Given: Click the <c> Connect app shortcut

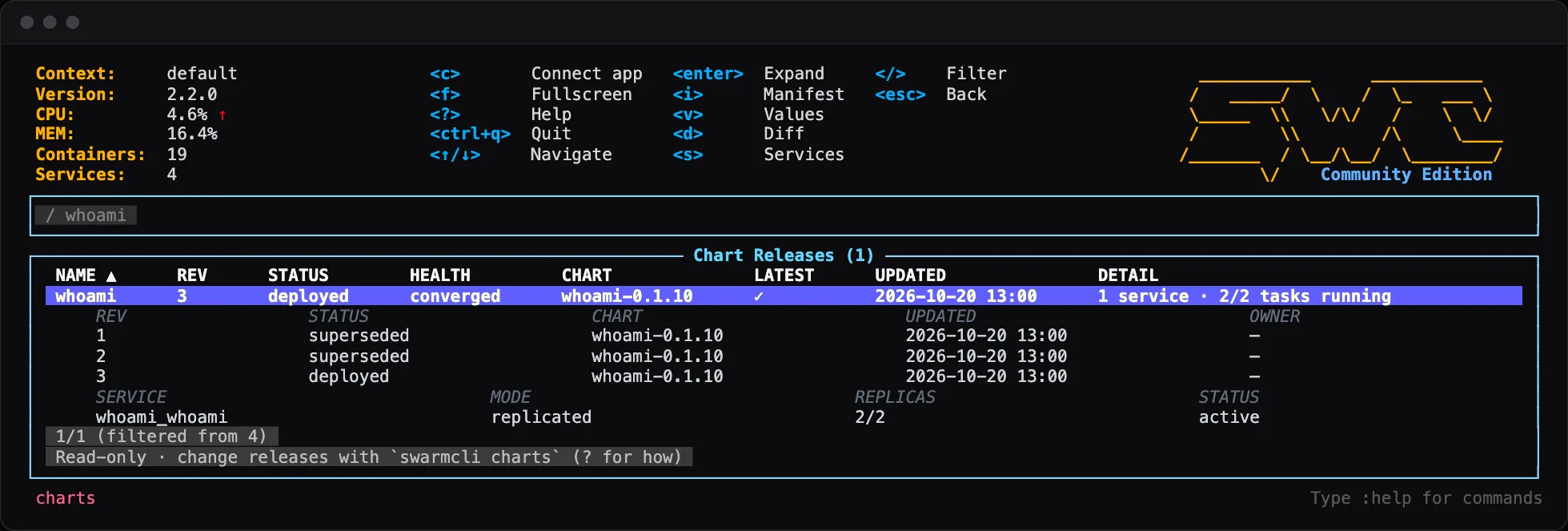Looking at the screenshot, I should [x=536, y=74].
